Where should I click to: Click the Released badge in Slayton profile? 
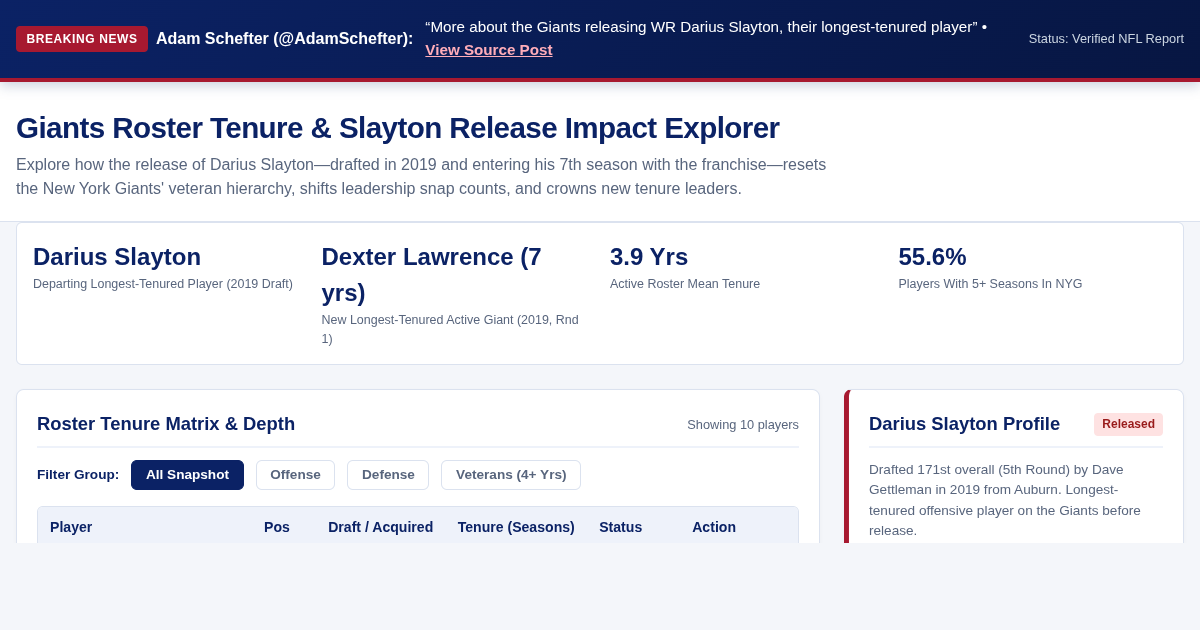(1128, 424)
